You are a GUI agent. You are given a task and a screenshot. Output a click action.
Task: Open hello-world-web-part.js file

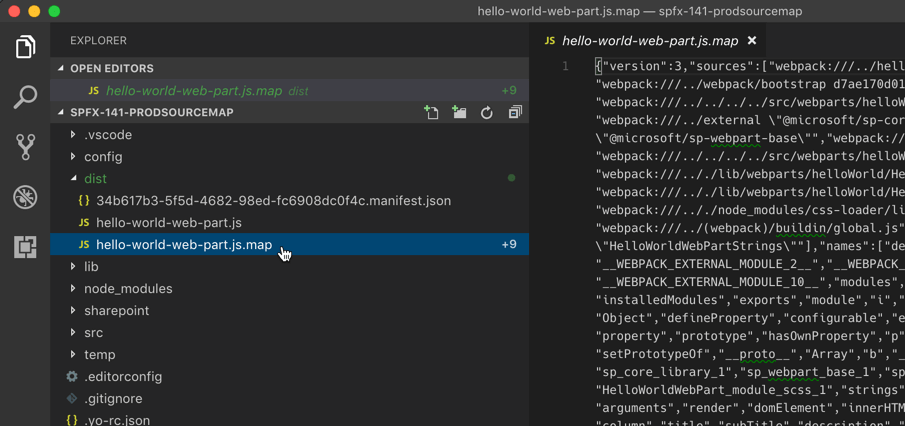(289, 223)
